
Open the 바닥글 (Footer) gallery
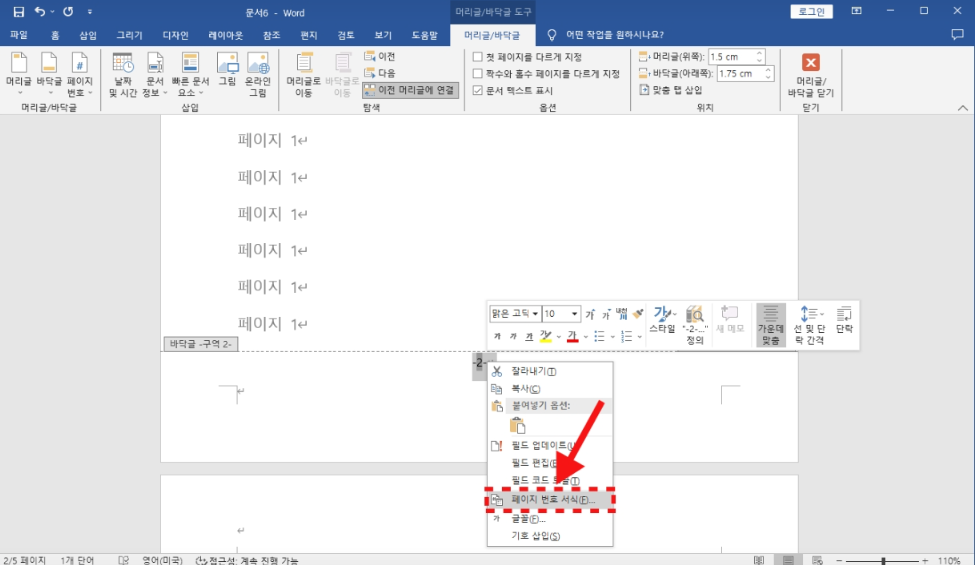tap(49, 74)
